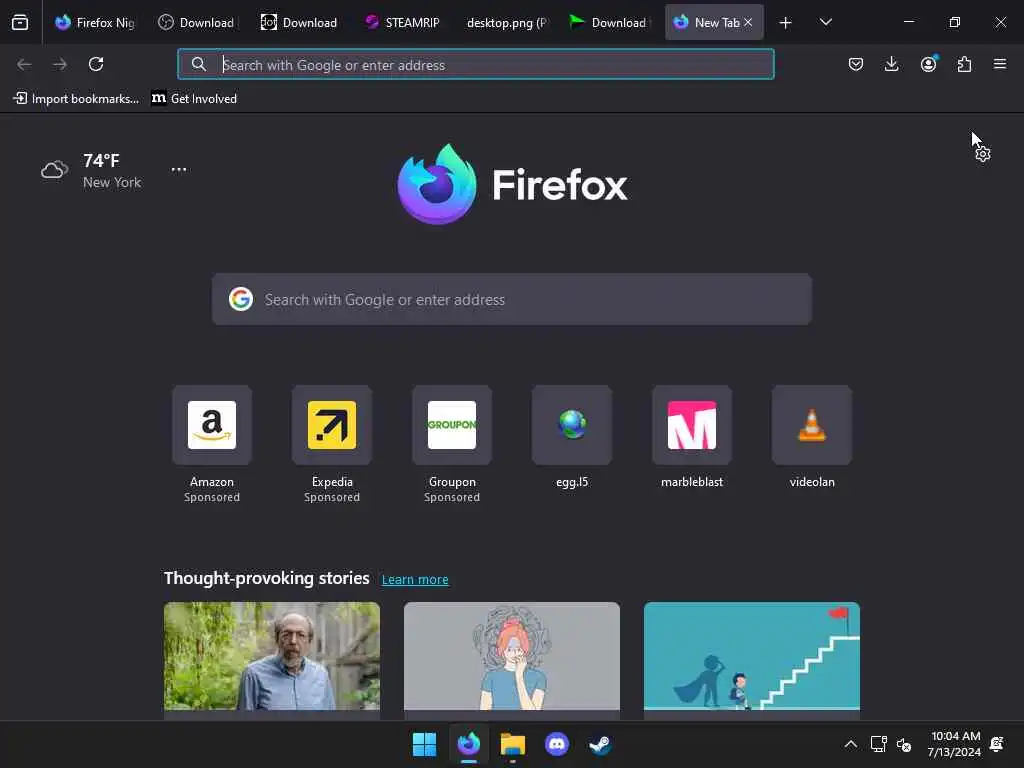This screenshot has width=1024, height=768.
Task: Expand the list all tabs chevron
Action: pos(825,22)
